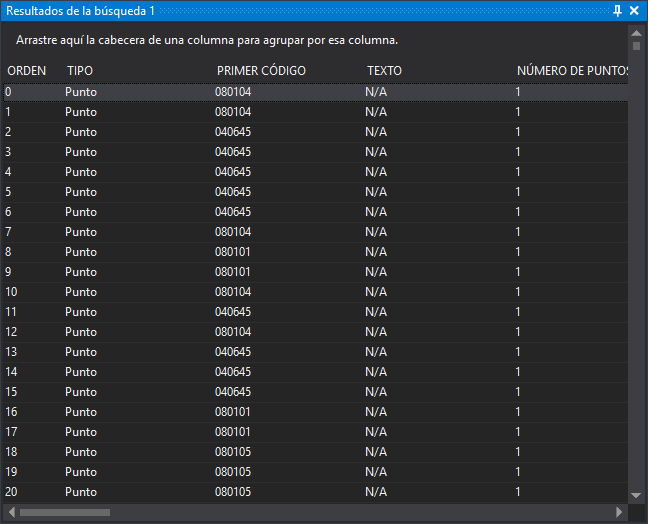Screen dimensions: 648x524
Task: Click the group-by-column drop area text
Action: tap(207, 40)
